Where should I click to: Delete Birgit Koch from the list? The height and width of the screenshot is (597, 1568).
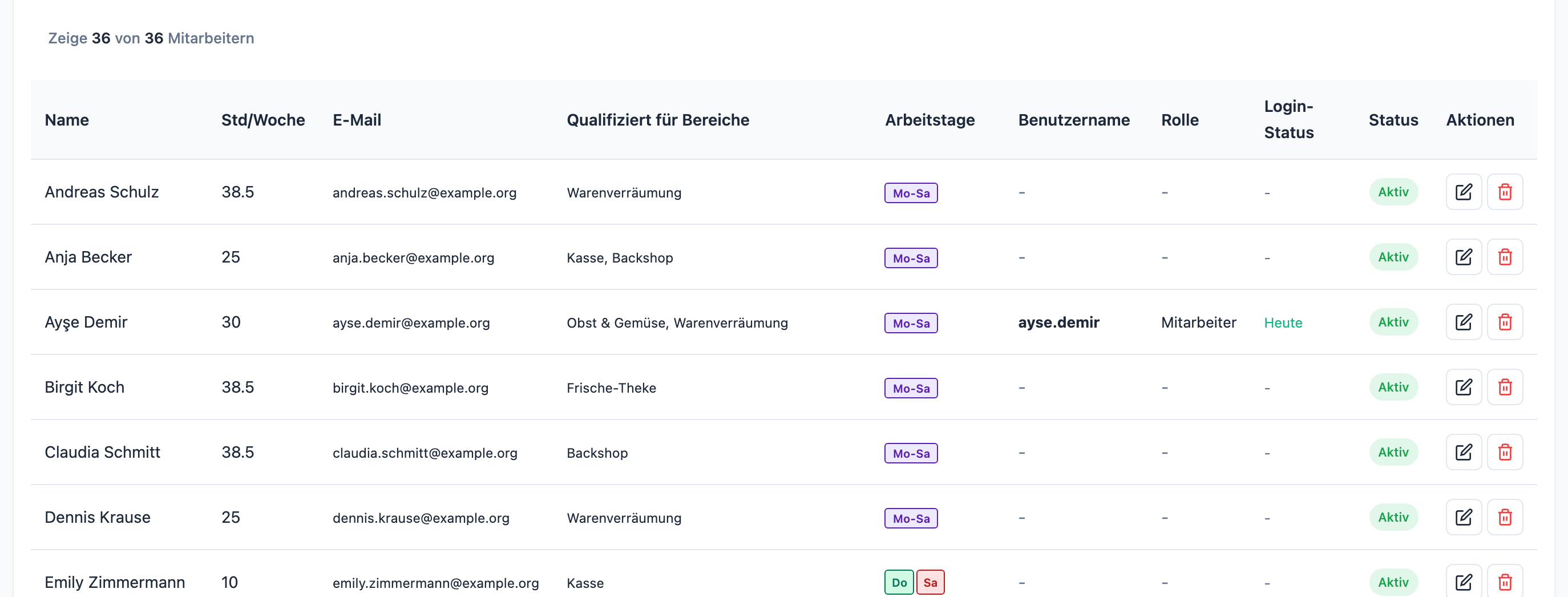point(1505,387)
